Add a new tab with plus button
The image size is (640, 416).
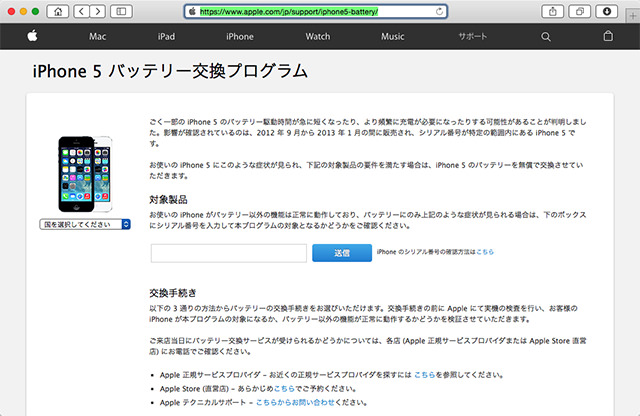[633, 16]
